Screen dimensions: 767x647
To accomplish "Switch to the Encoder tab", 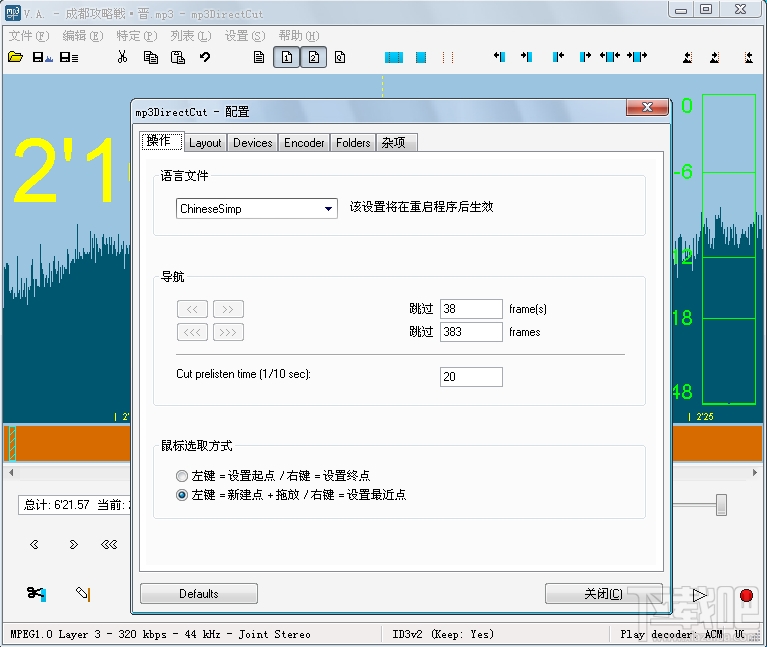I will tap(304, 143).
